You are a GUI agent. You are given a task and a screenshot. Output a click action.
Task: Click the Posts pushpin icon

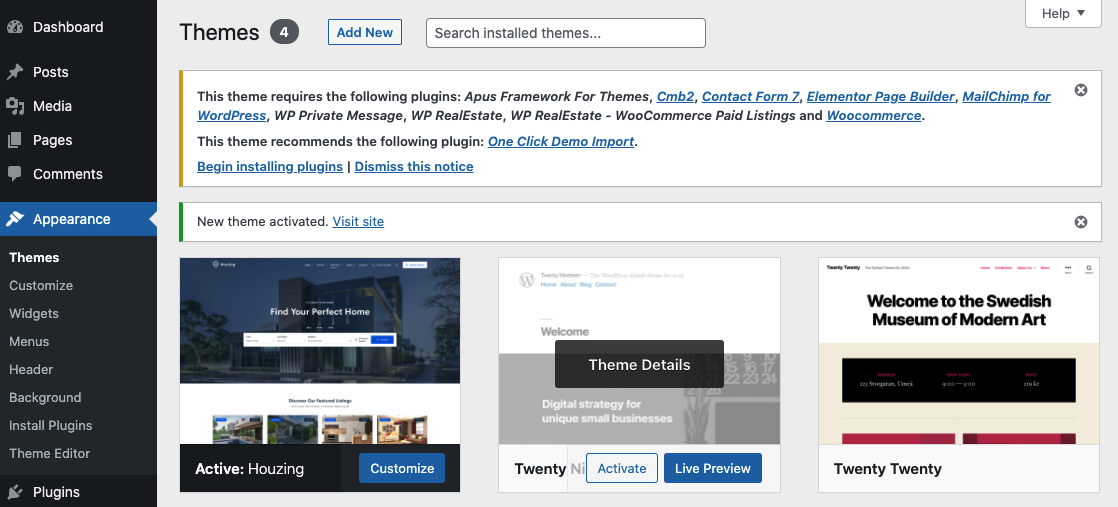pyautogui.click(x=15, y=72)
